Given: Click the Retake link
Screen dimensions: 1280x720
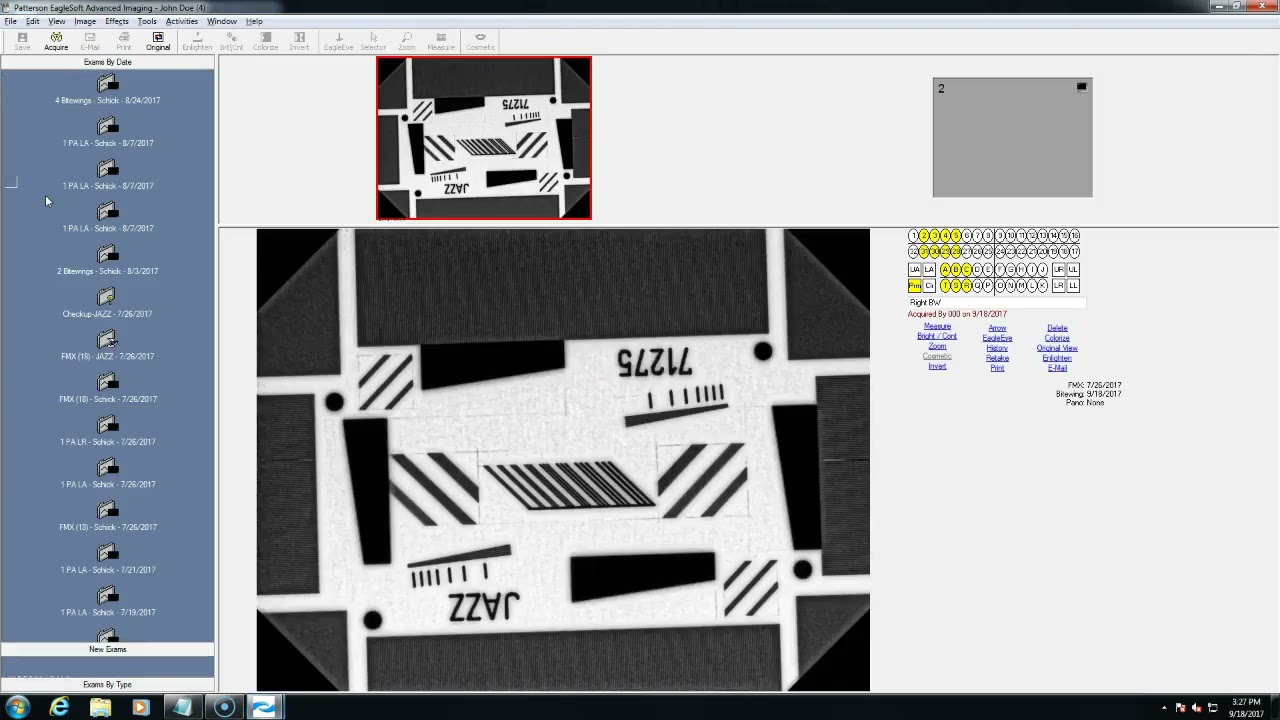Looking at the screenshot, I should (x=997, y=358).
